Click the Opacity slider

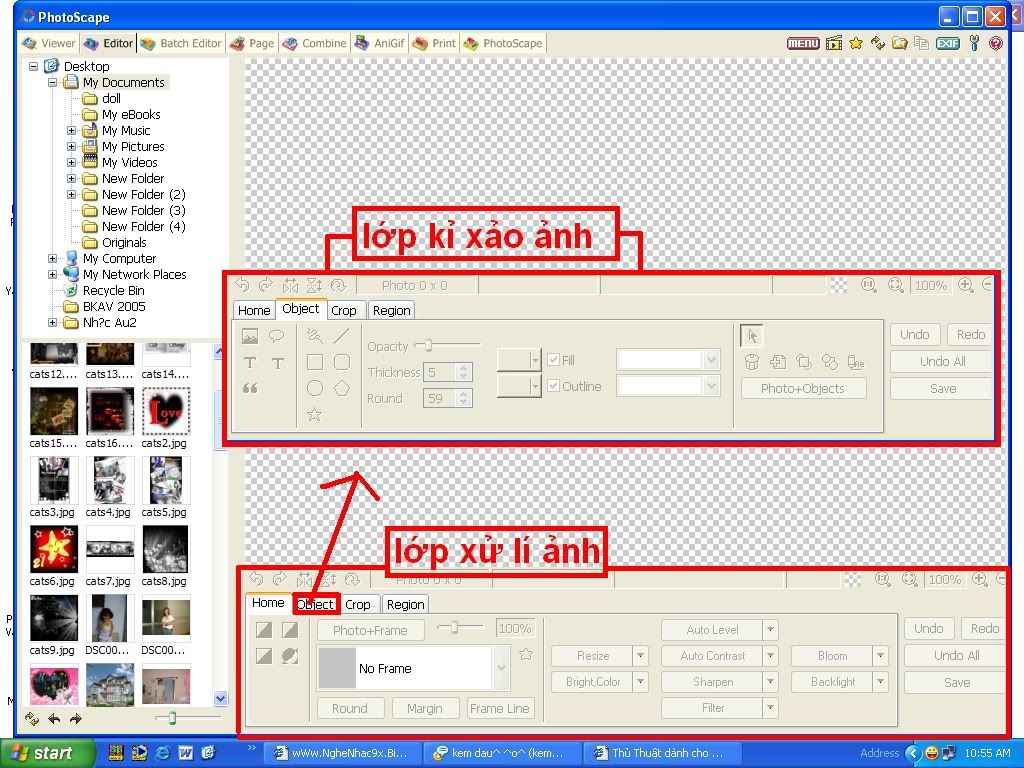(x=429, y=346)
